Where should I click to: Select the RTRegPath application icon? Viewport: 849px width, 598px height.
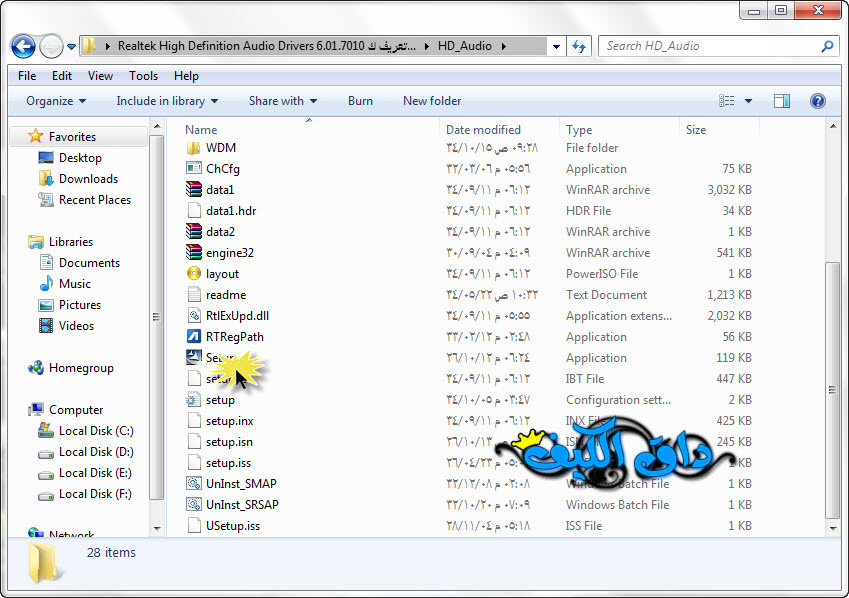coord(194,337)
